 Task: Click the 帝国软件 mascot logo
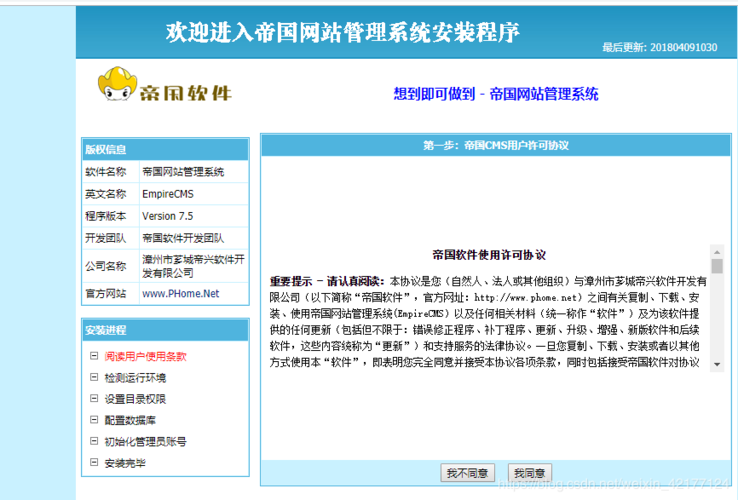click(165, 86)
